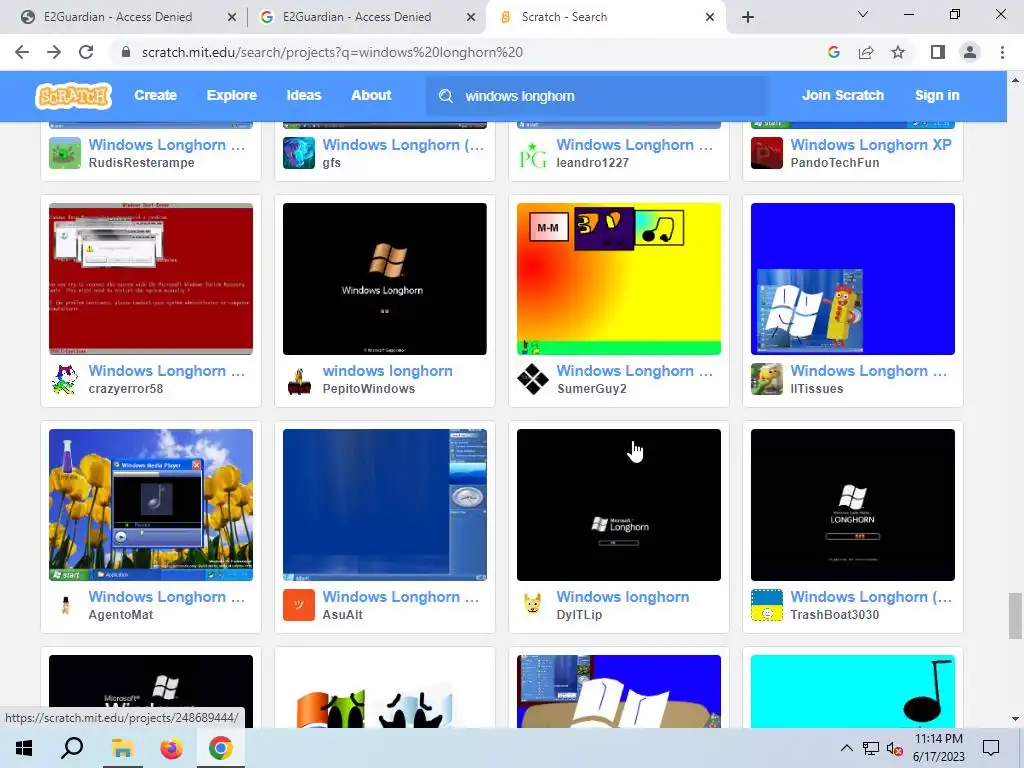Screen dimensions: 1024x768
Task: Open the crazyerror58 username link
Action: tap(125, 389)
